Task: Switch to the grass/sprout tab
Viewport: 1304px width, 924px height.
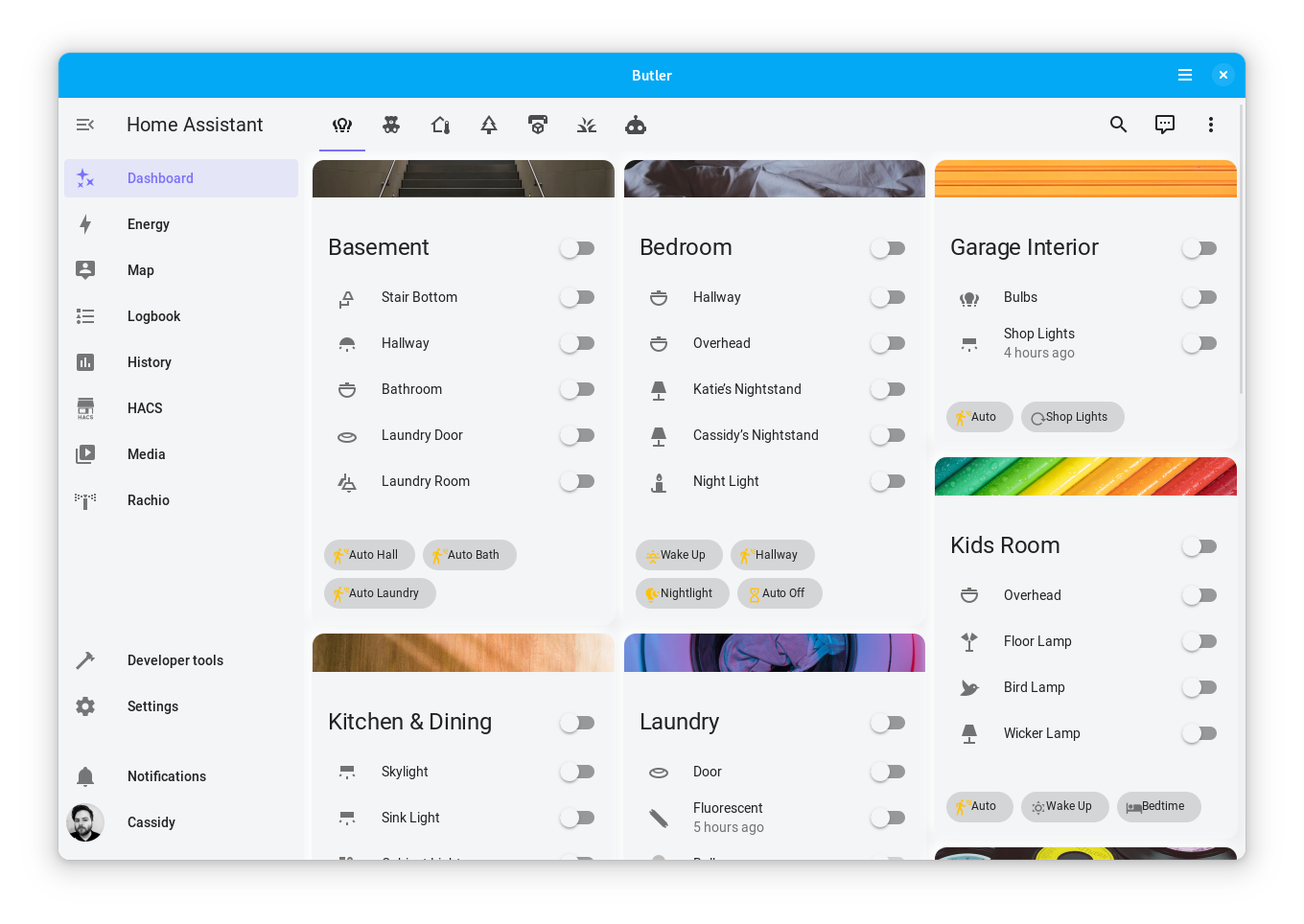Action: click(x=587, y=125)
